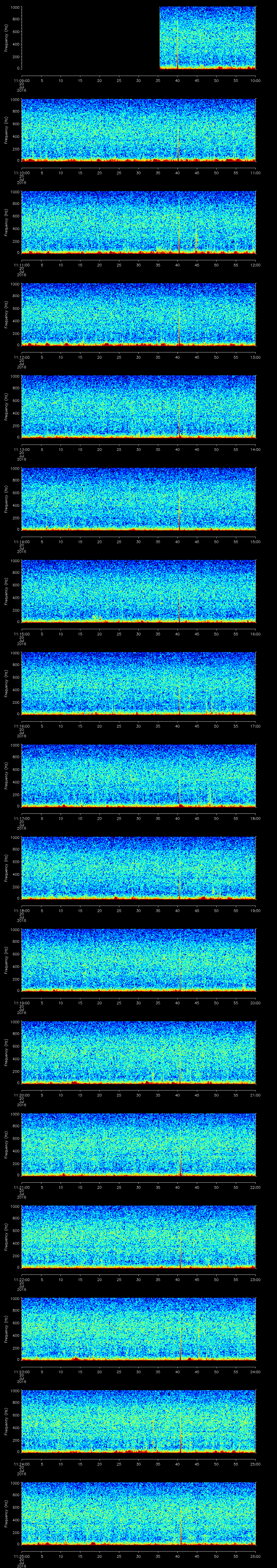Viewport: 277px width, 1568px height.
Task: Select the "11:22:00" start time label
Action: click(22, 1279)
